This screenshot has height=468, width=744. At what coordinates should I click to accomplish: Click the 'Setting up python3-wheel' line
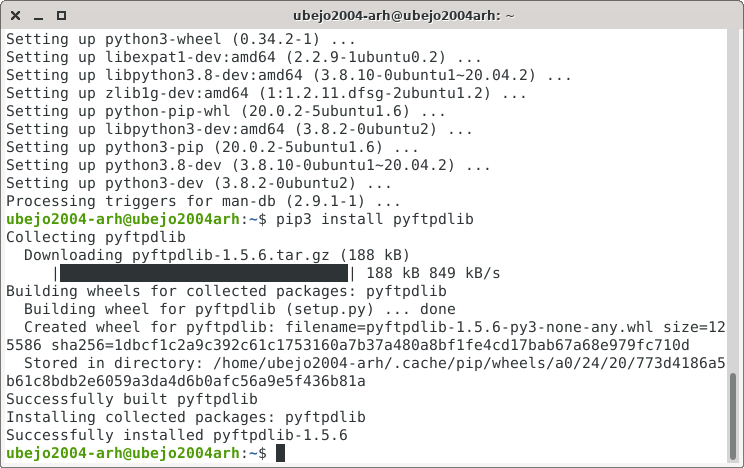[x=181, y=39]
